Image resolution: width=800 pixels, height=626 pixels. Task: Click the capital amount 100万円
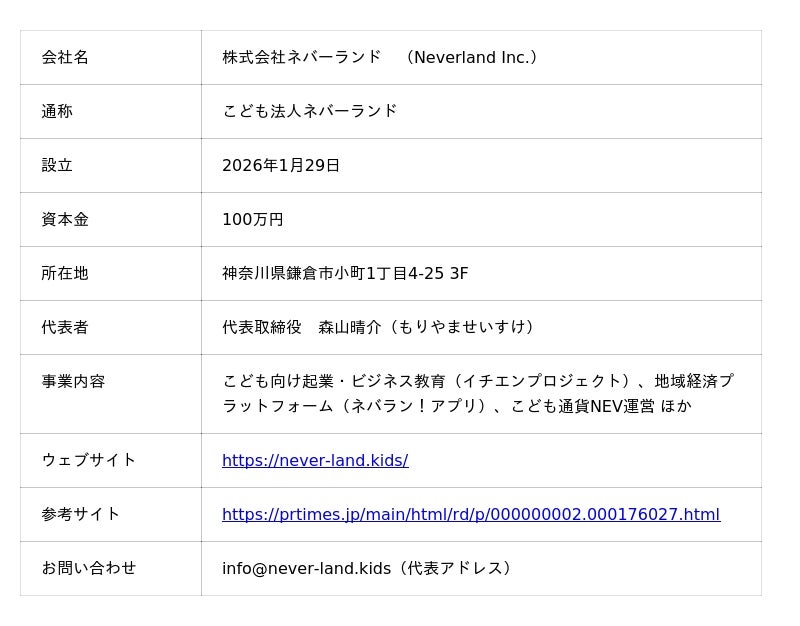click(x=253, y=219)
